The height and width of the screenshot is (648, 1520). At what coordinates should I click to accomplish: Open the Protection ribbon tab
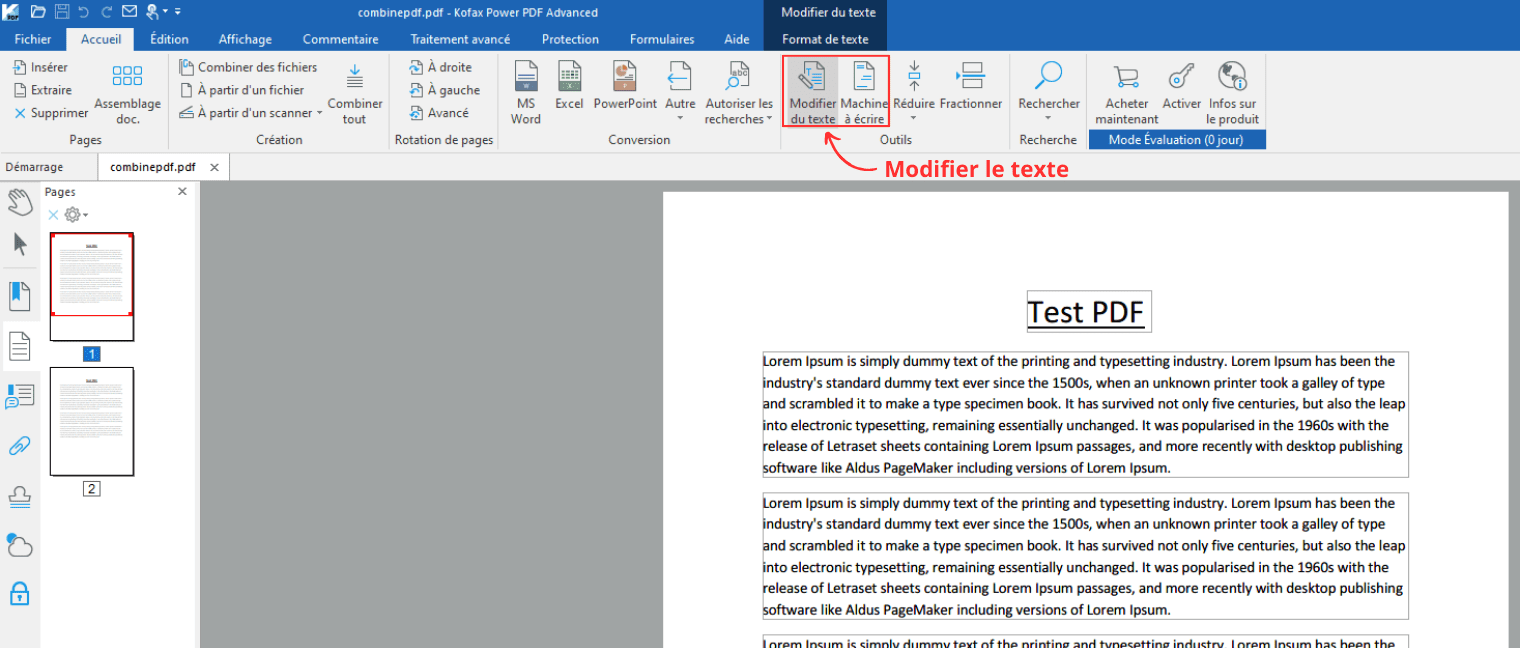point(570,39)
